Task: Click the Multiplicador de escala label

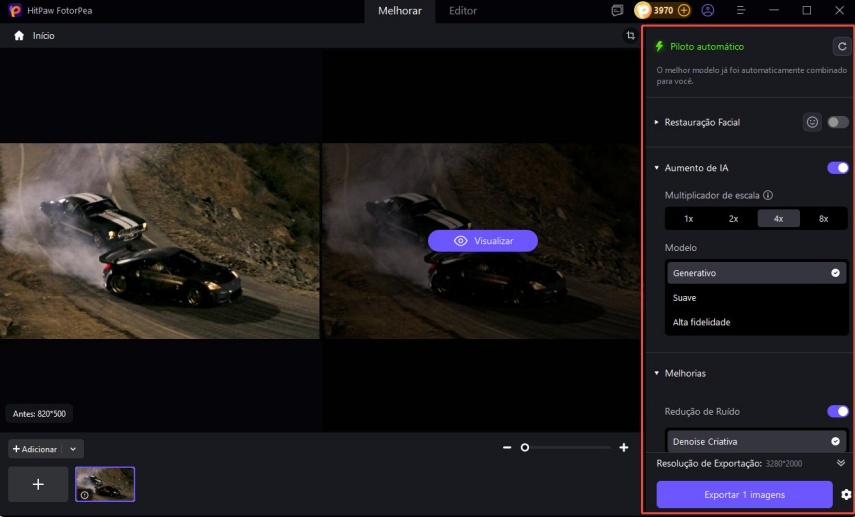Action: coord(712,195)
